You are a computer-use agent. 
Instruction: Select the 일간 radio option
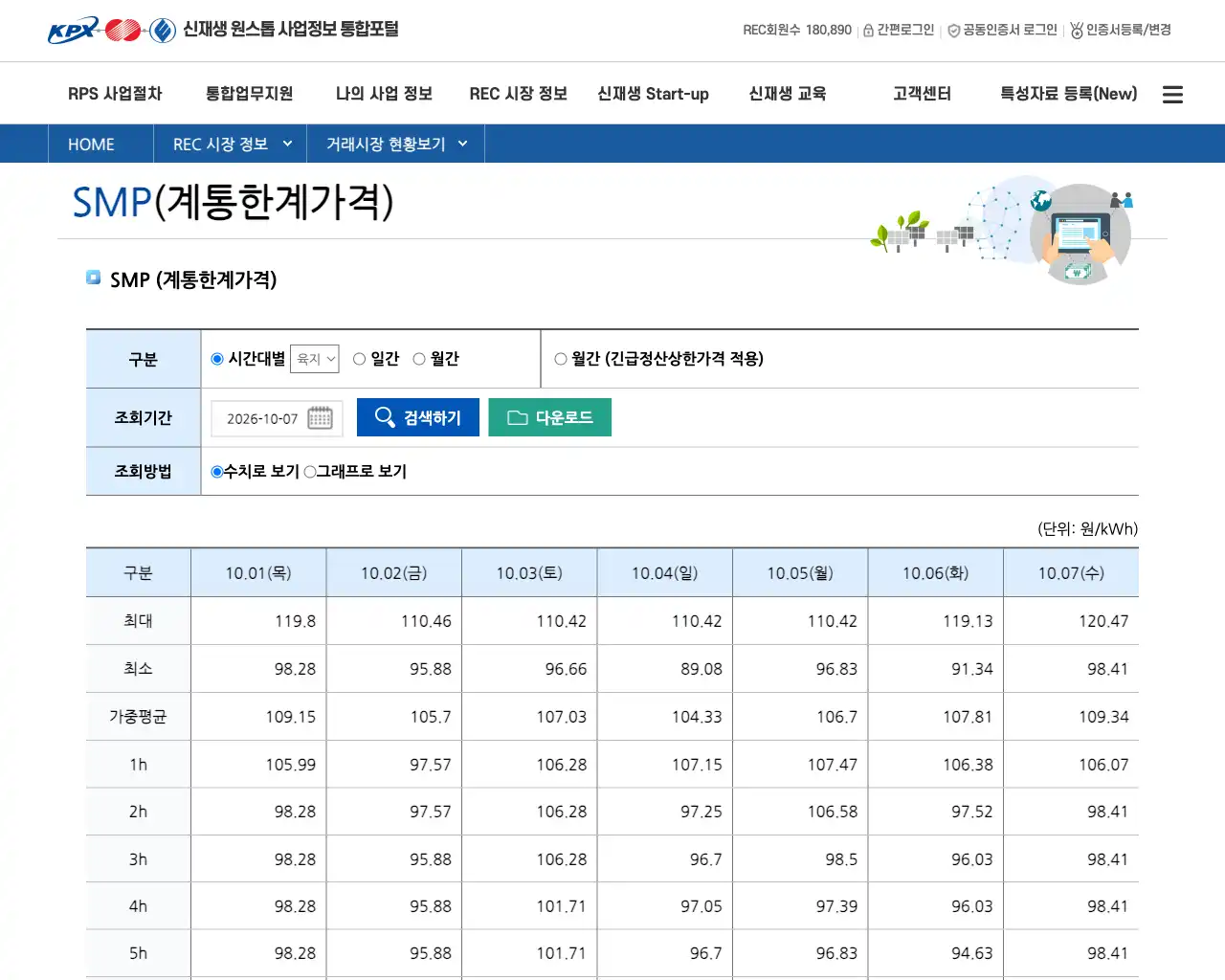click(x=360, y=359)
